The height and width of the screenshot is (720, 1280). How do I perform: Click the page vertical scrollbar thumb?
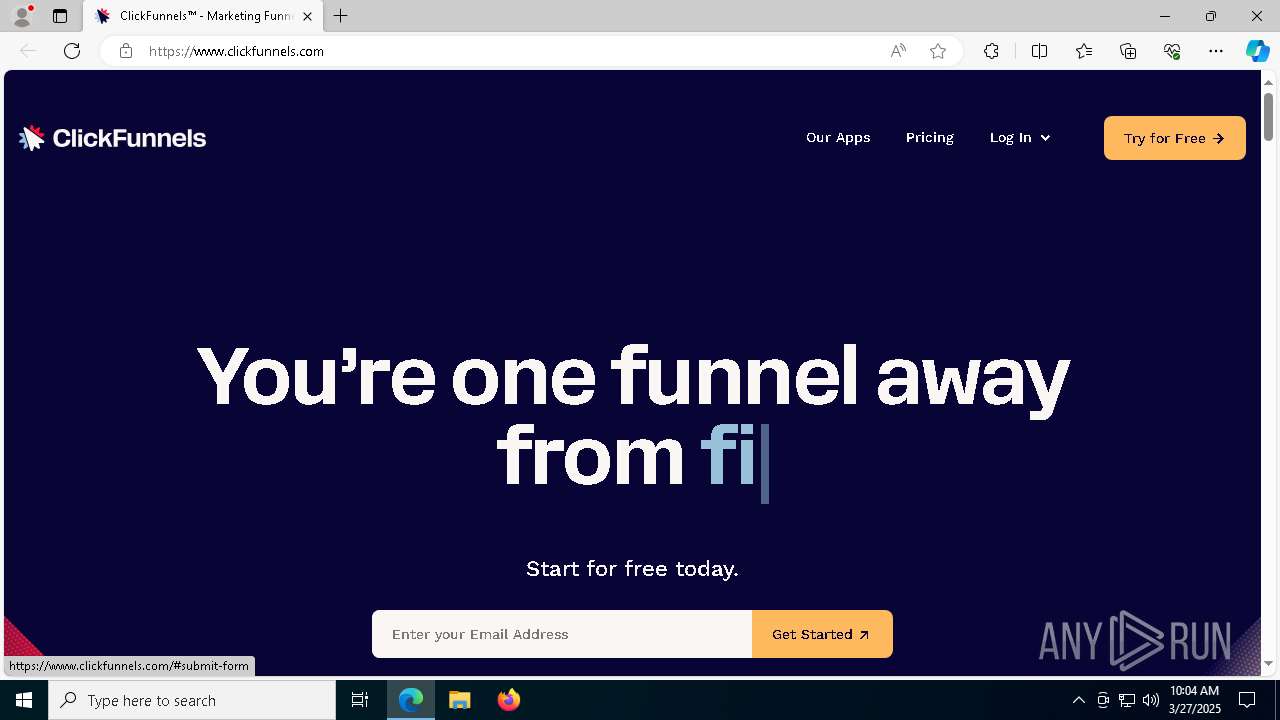[1268, 116]
